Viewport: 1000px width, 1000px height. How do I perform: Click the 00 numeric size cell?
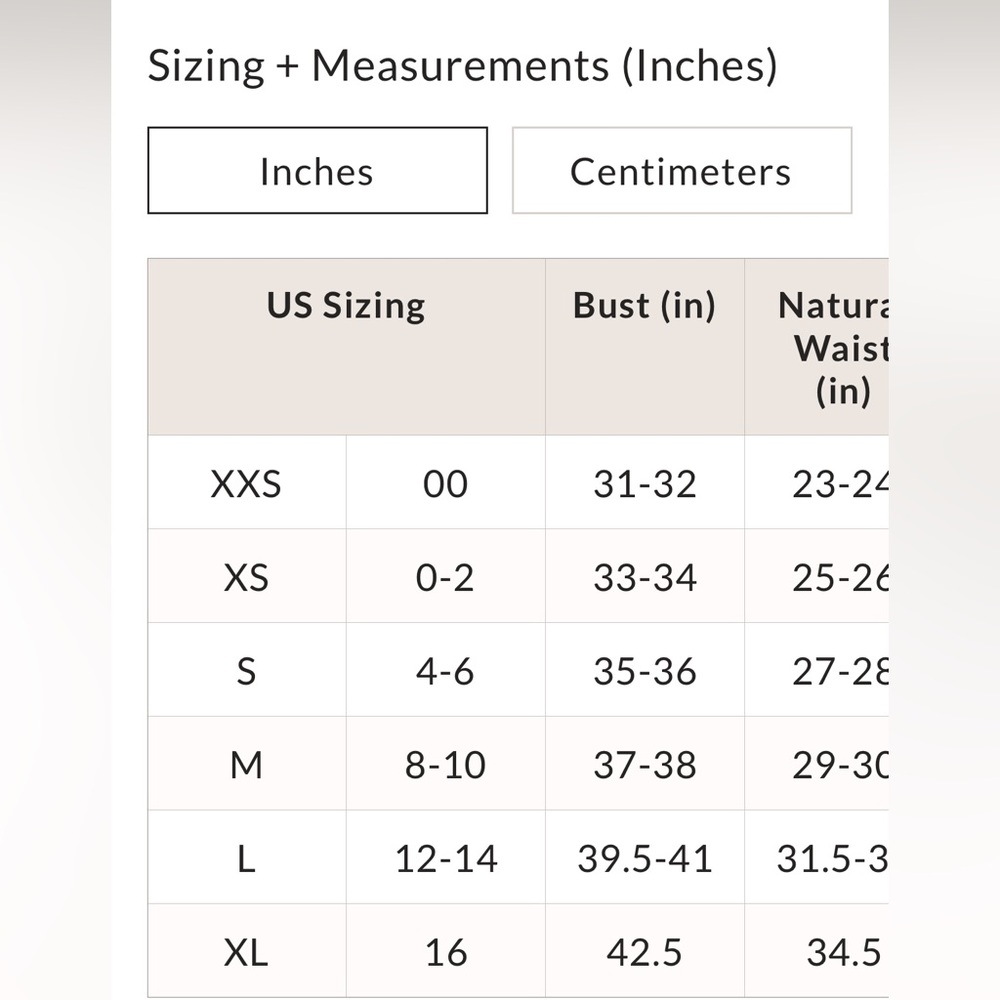446,483
